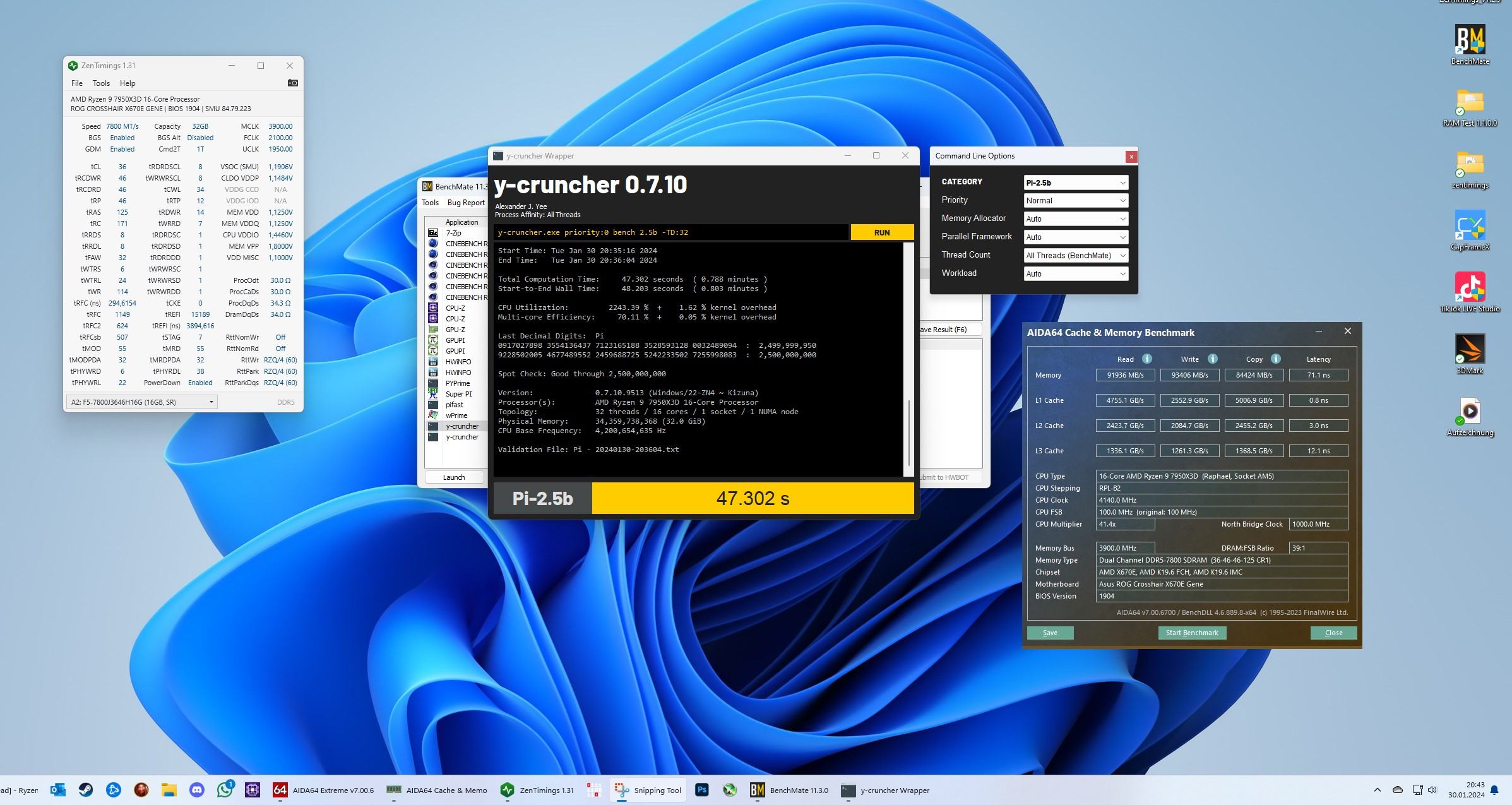Open Discord from the taskbar
The width and height of the screenshot is (1512, 805).
pyautogui.click(x=196, y=790)
